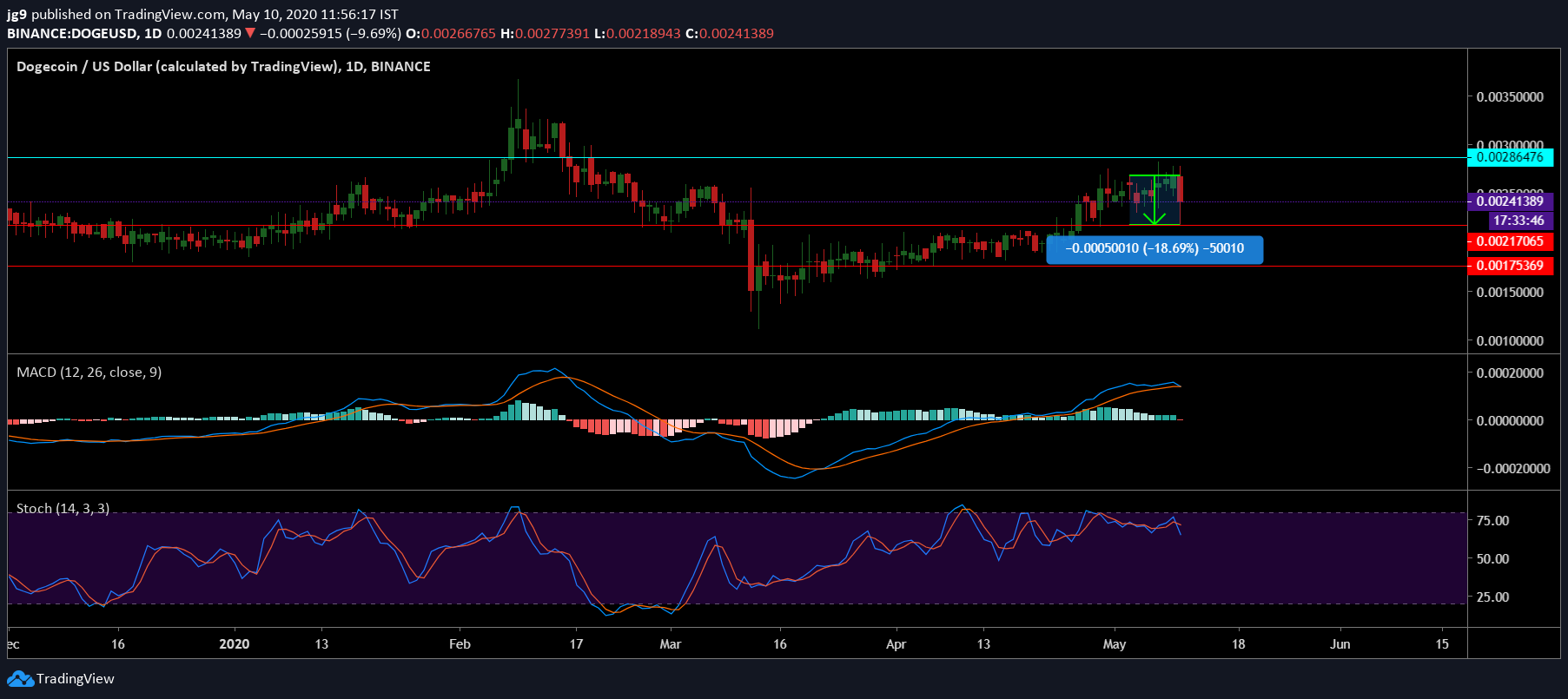Click the green measurement arrow range on the chart

tap(1154, 201)
